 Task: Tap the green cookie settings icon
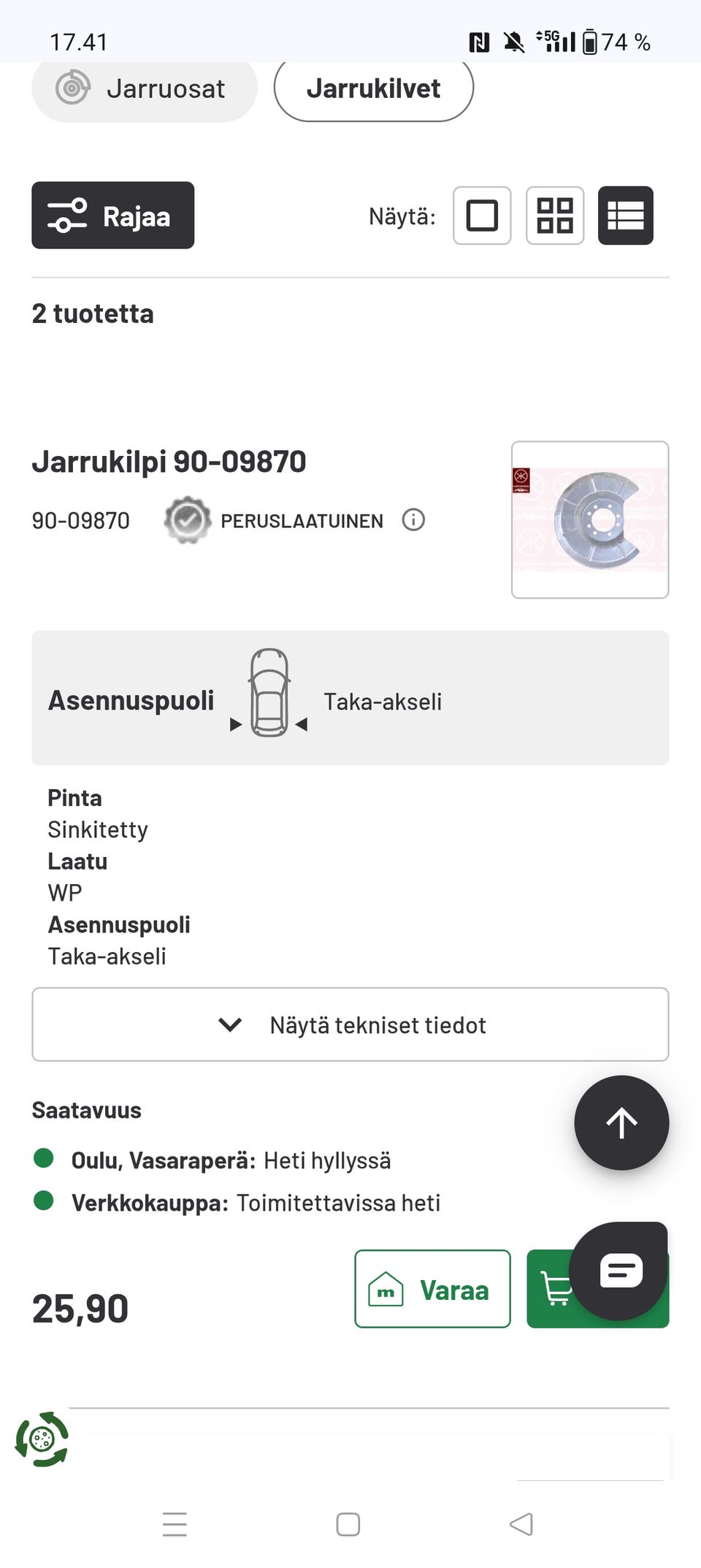[x=42, y=1439]
